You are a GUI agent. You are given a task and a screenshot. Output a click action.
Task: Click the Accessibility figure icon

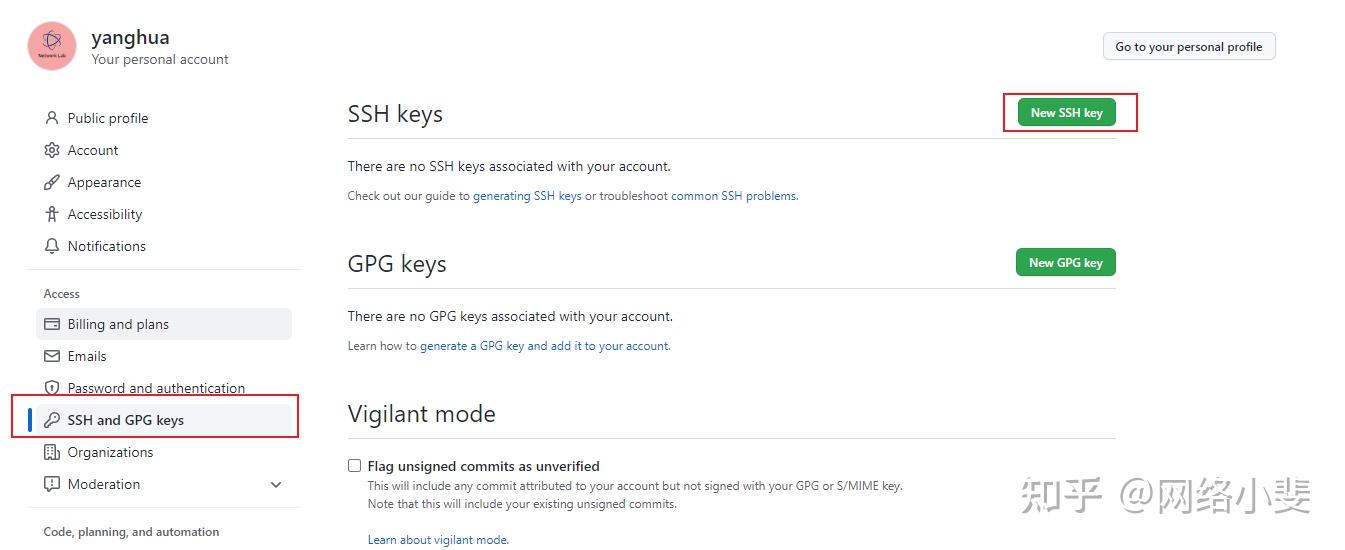click(x=52, y=214)
